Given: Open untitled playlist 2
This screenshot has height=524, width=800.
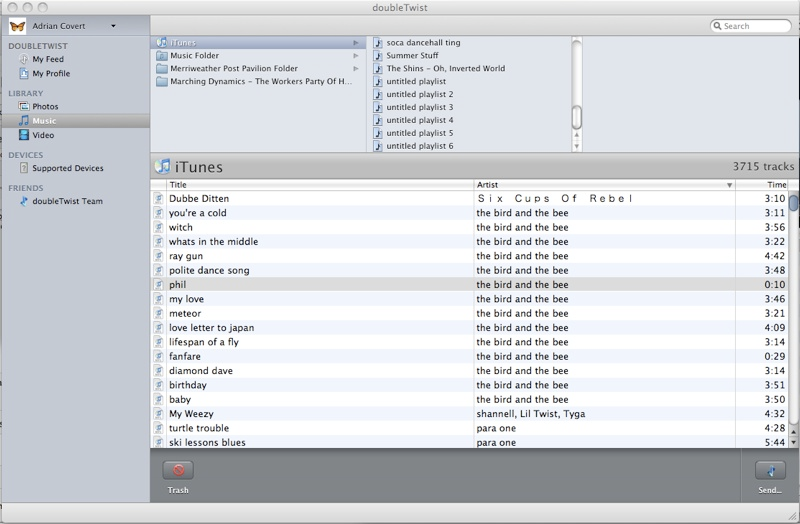Looking at the screenshot, I should [419, 94].
